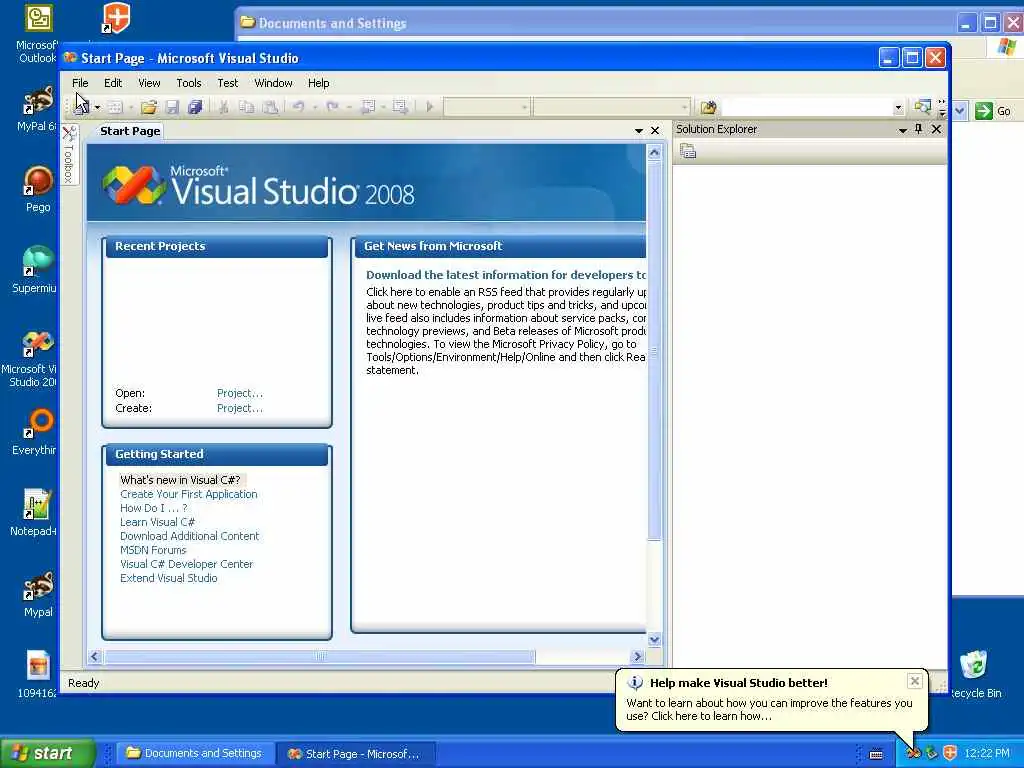Click the horizontal scrollbar right arrow

coord(638,656)
